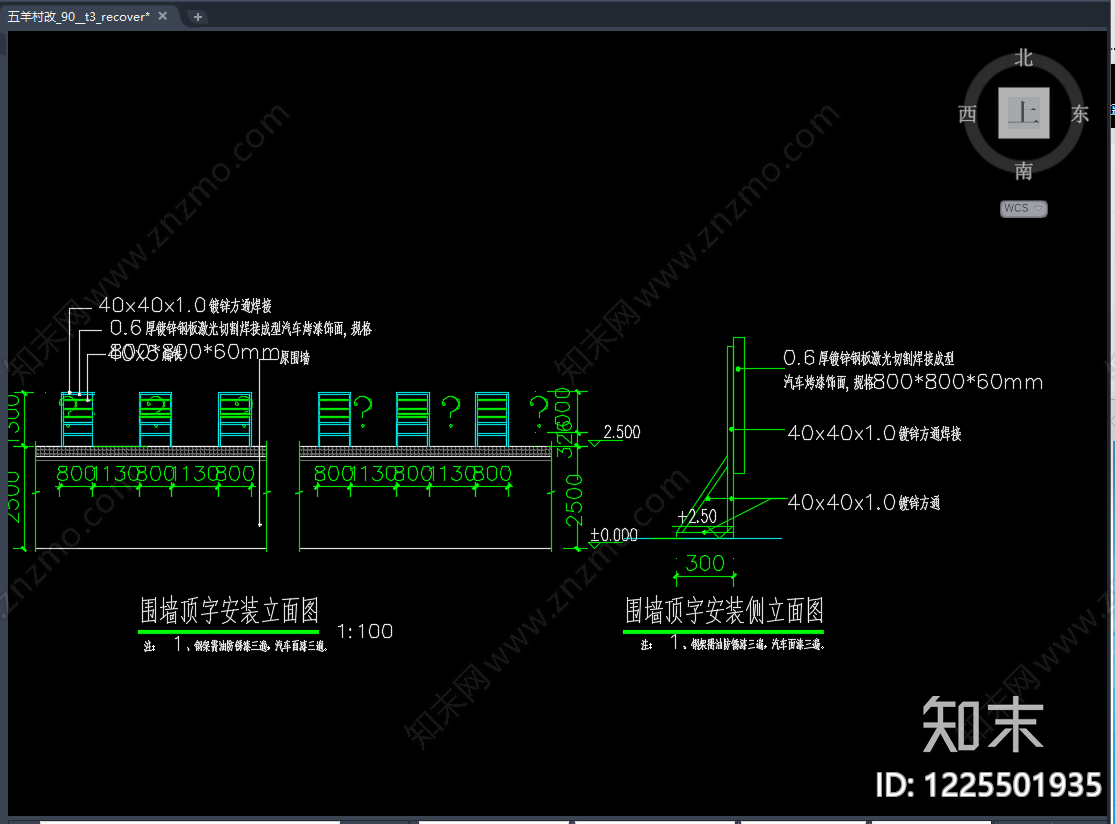This screenshot has width=1115, height=824.
Task: Open a new drawing tab with plus
Action: coord(198,16)
